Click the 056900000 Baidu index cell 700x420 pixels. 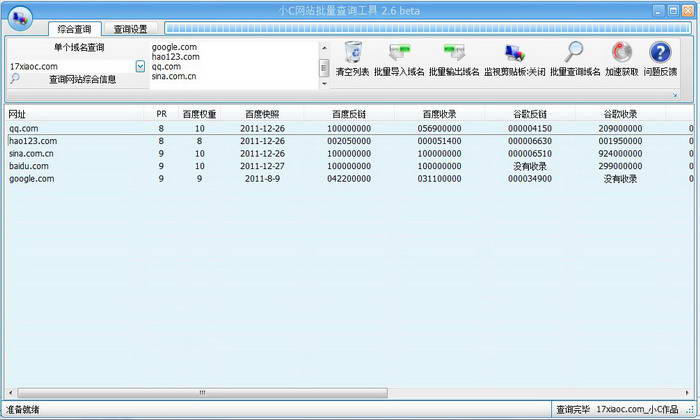[439, 129]
